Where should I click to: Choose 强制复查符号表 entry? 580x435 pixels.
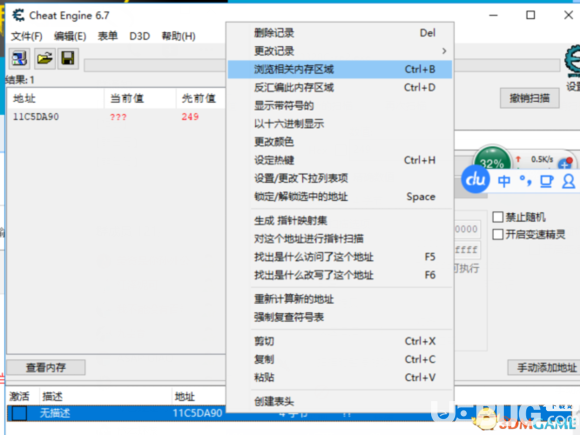pos(340,317)
